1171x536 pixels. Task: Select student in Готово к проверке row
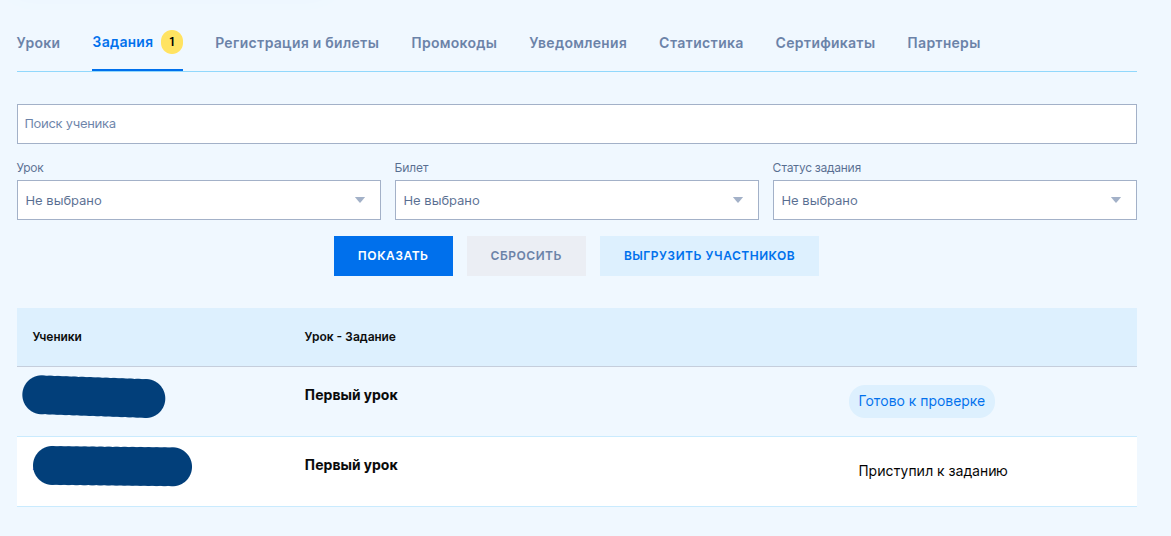tap(94, 398)
